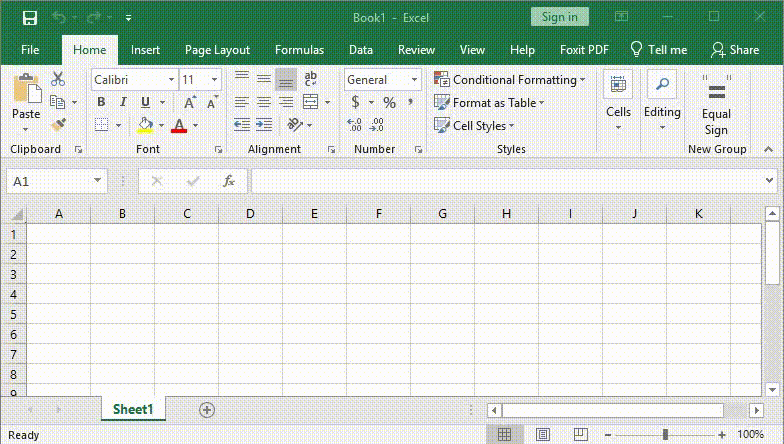Click the Sign in button
Screen dimensions: 784x444
[560, 18]
